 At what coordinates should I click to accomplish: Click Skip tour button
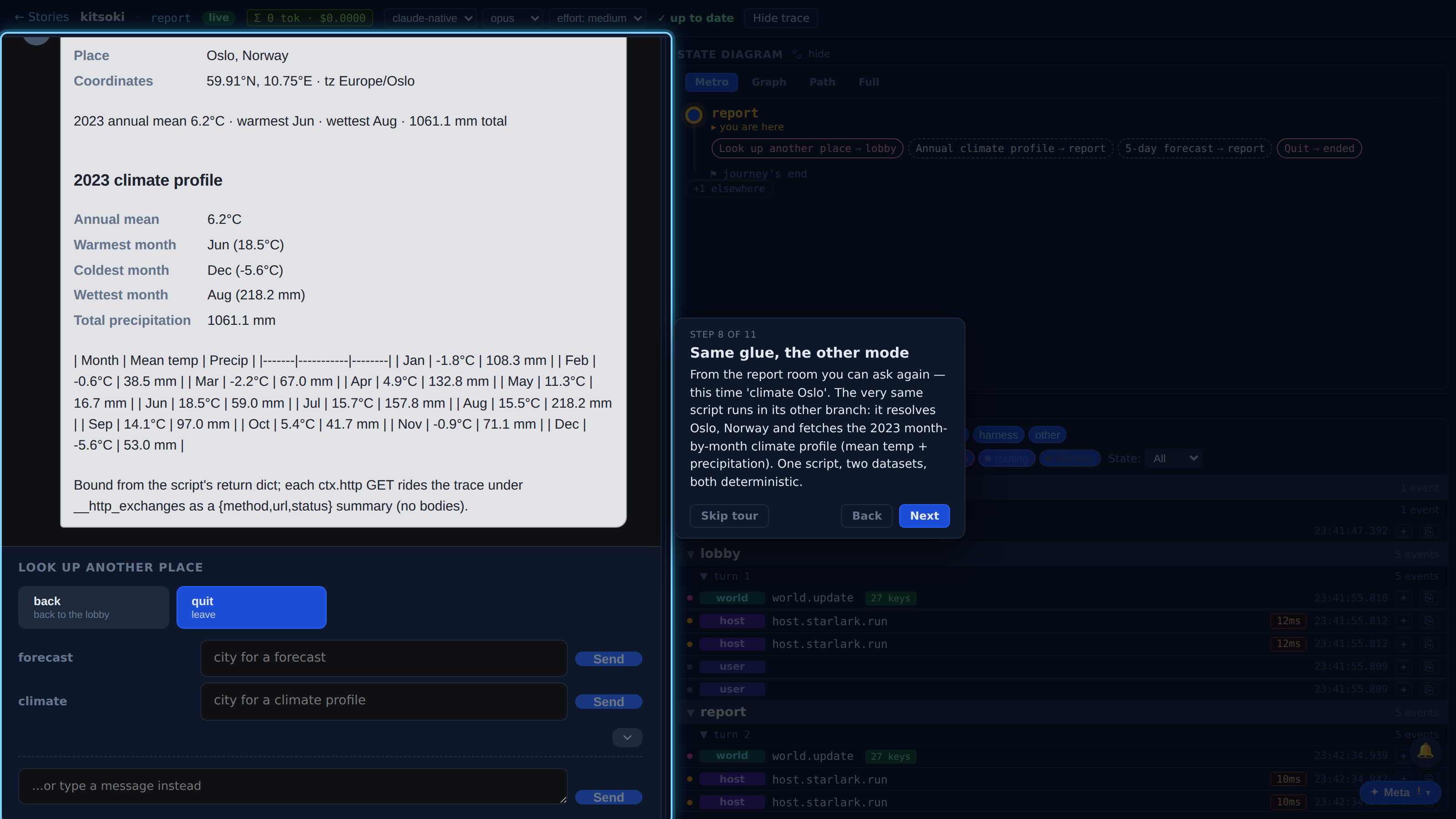coord(729,516)
